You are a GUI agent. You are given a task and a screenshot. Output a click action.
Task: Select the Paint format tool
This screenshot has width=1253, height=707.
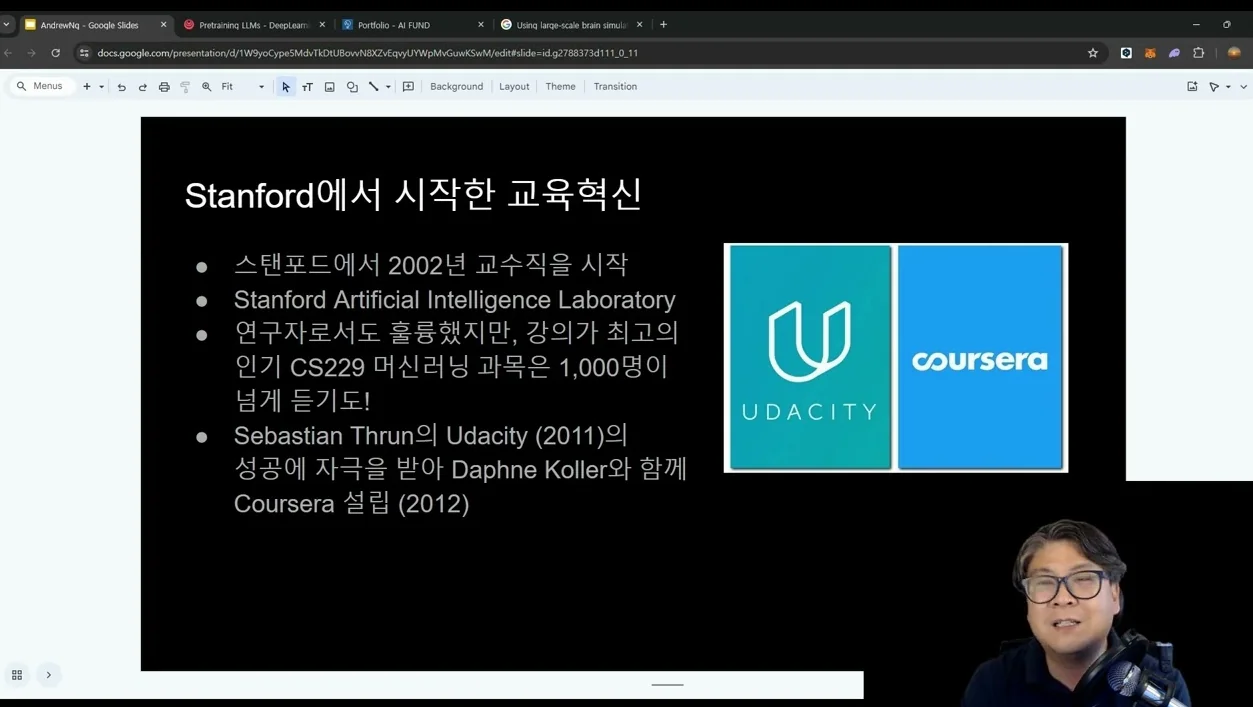pyautogui.click(x=185, y=87)
